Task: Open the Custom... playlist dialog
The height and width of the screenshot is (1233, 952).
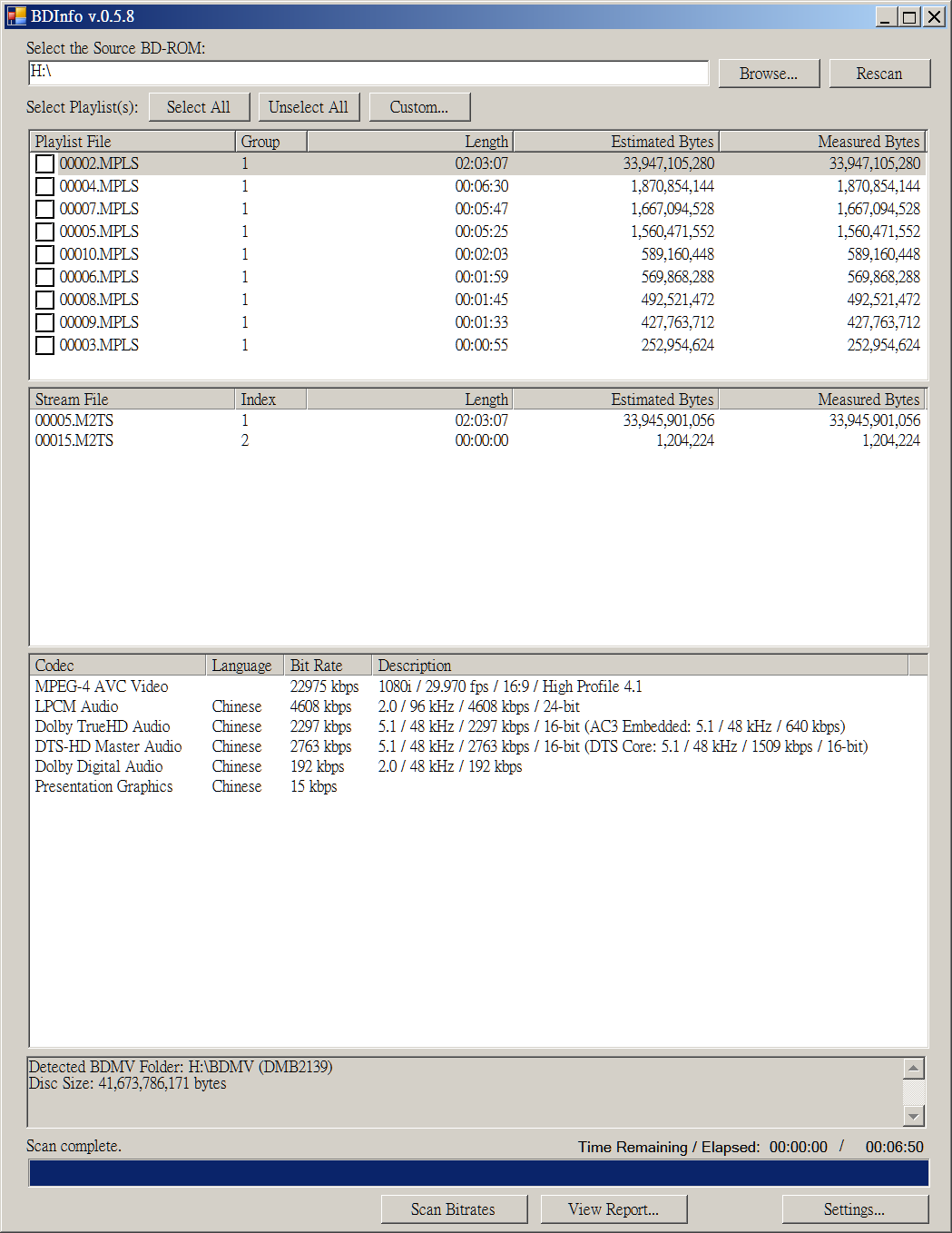Action: [419, 107]
